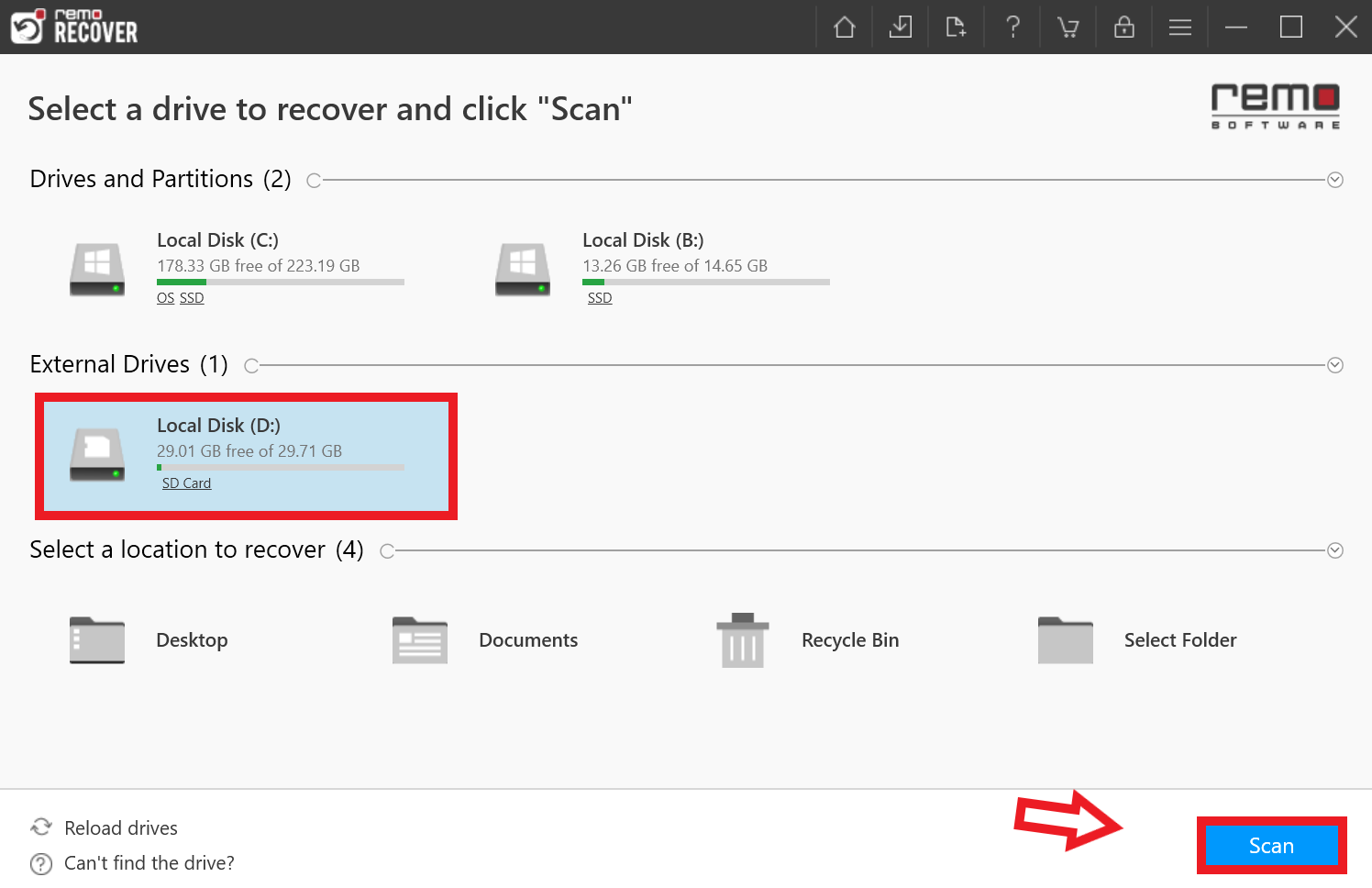The image size is (1372, 888).
Task: Click the Remo Recover logo
Action: (x=74, y=27)
